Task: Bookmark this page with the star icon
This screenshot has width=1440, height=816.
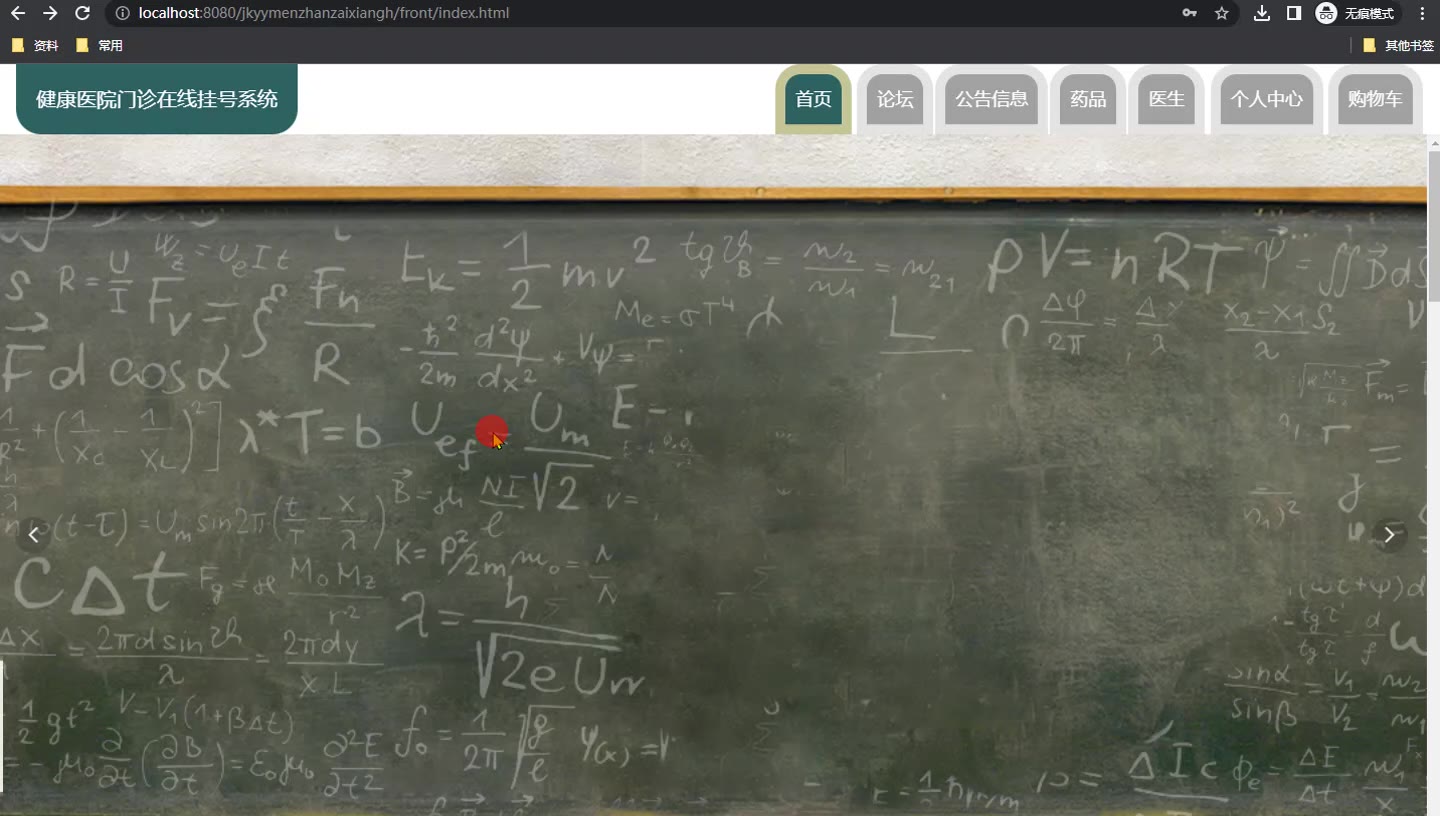Action: (1221, 13)
